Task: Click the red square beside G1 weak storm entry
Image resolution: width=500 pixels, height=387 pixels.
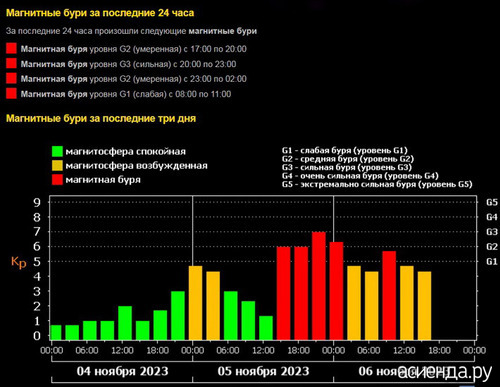Action: 11,93
